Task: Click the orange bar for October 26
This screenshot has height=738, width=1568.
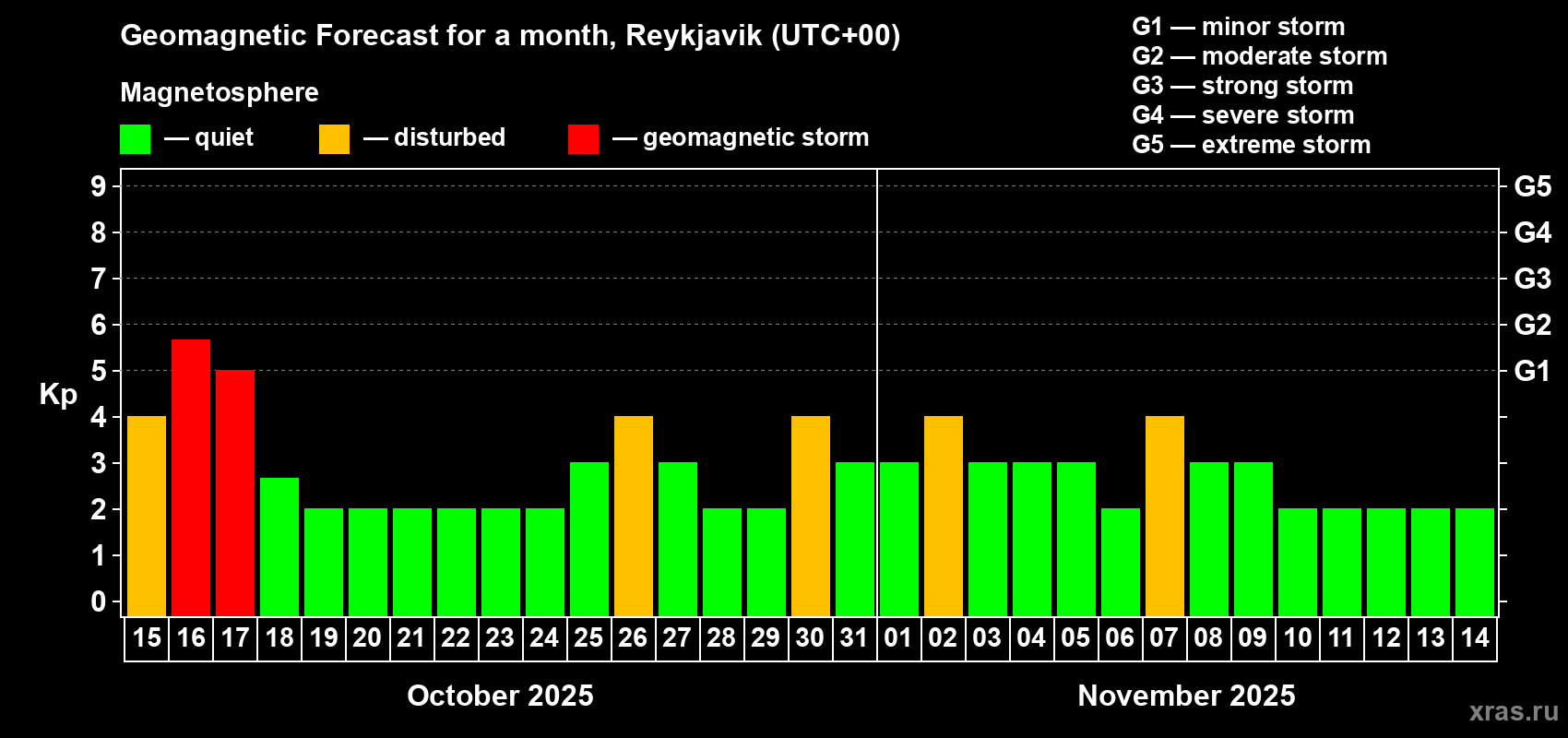Action: [634, 517]
